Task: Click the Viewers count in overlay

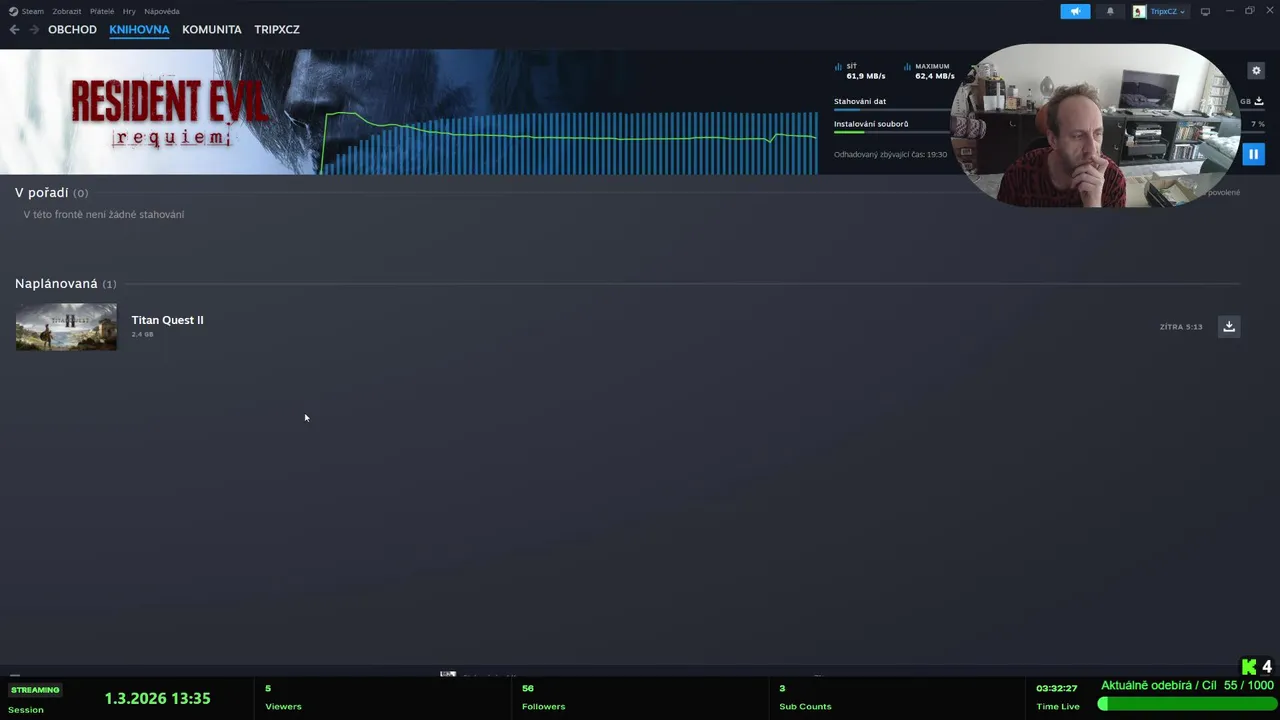Action: tap(268, 689)
